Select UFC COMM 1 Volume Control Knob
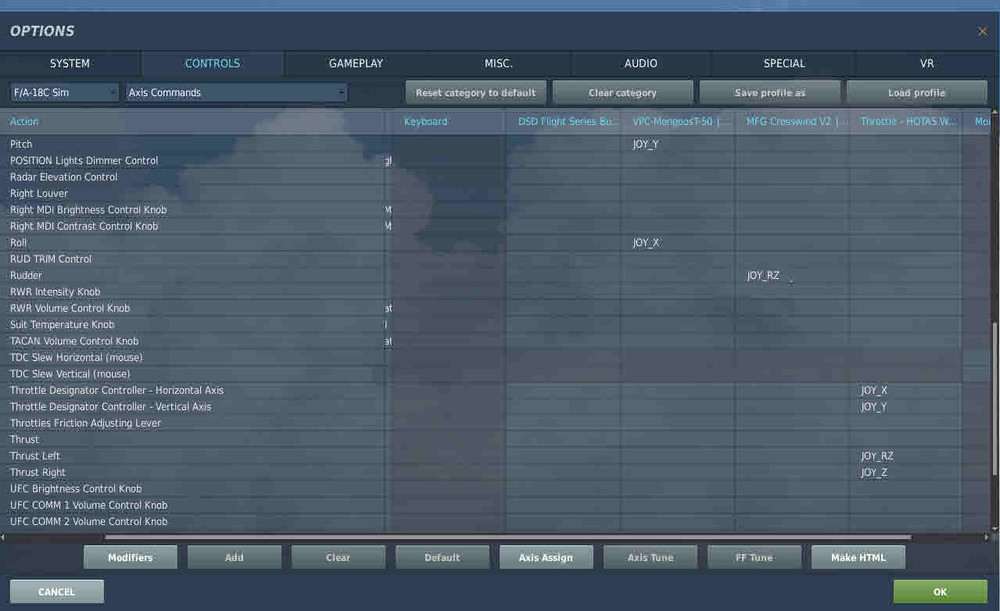 coord(191,506)
